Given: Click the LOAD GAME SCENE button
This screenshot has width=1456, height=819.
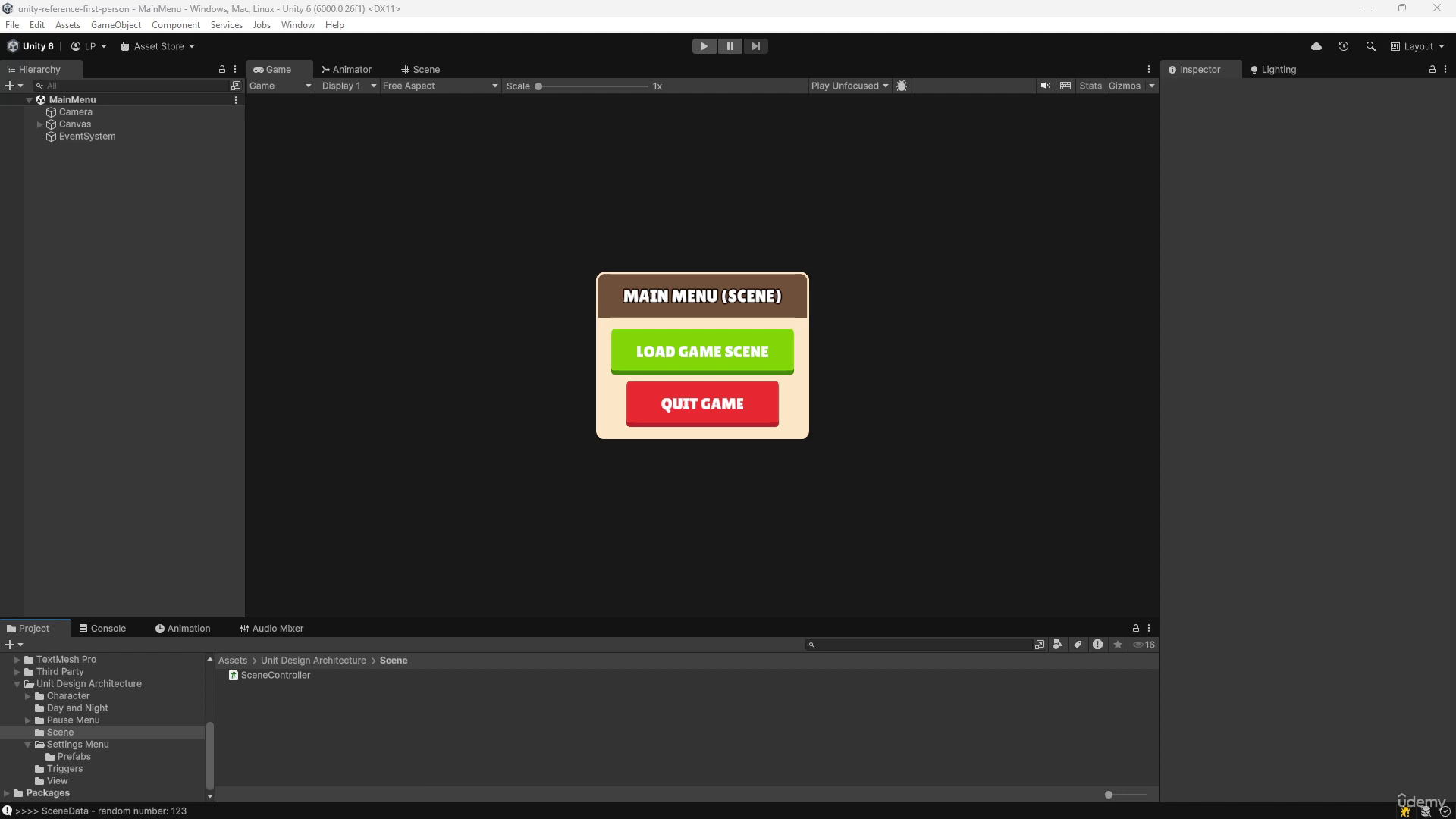Looking at the screenshot, I should pos(702,351).
